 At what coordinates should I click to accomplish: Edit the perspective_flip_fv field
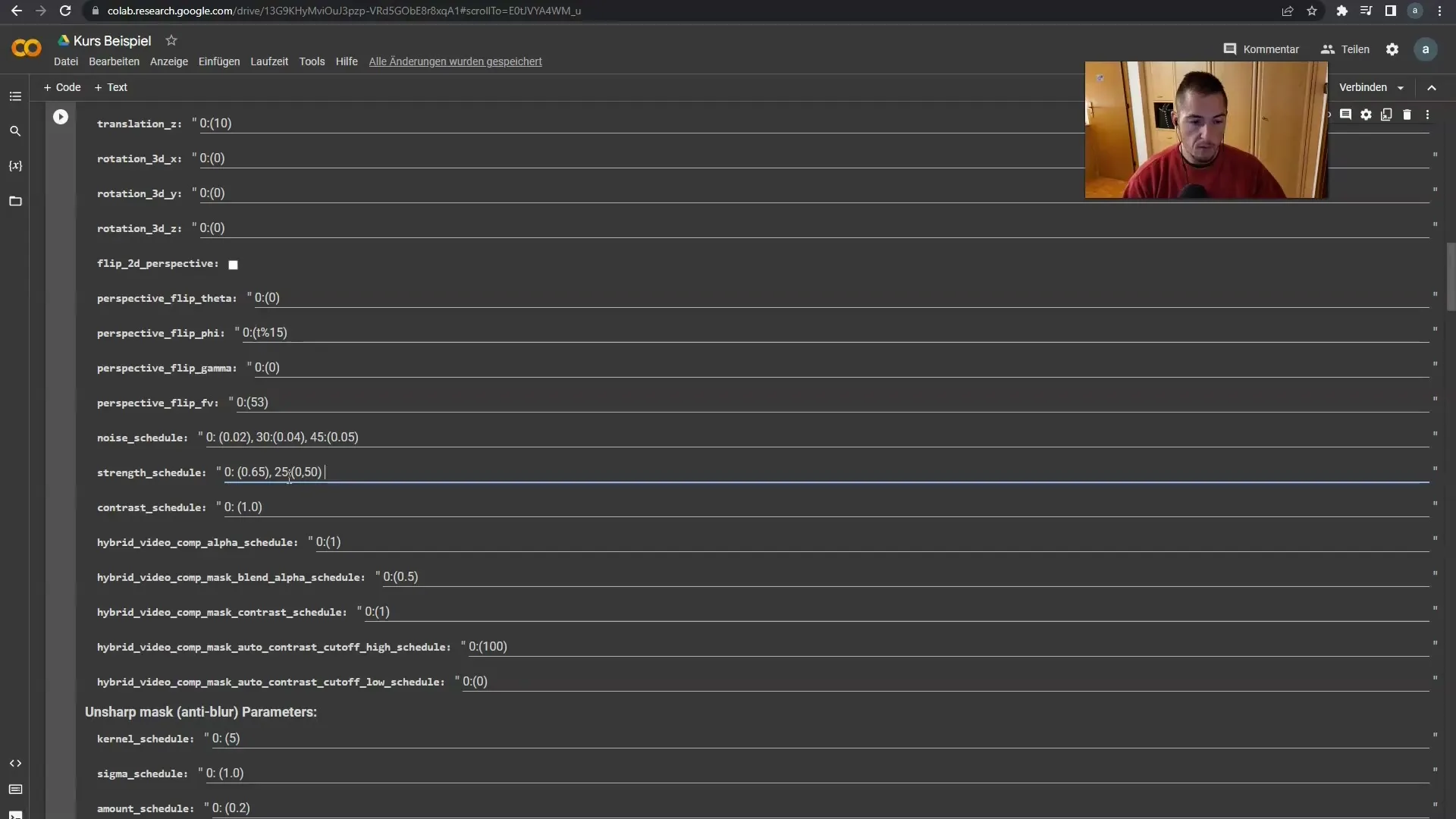tap(833, 403)
